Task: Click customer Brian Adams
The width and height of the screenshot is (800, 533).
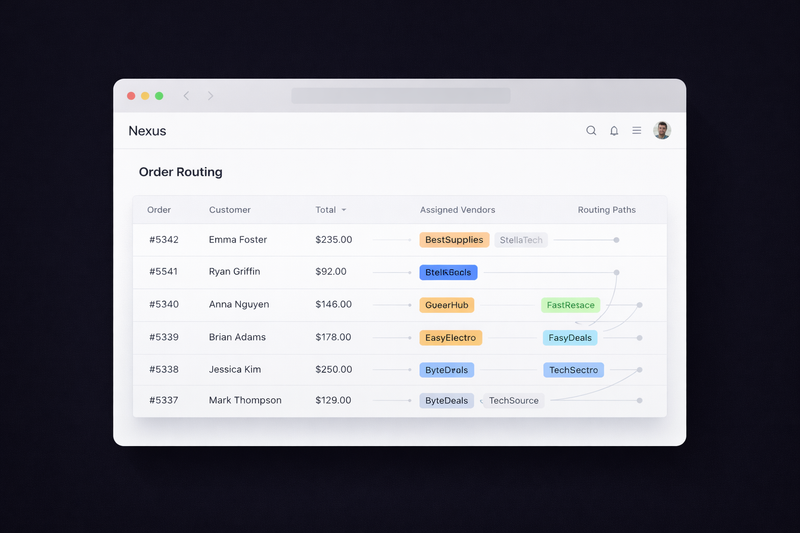Action: 237,337
